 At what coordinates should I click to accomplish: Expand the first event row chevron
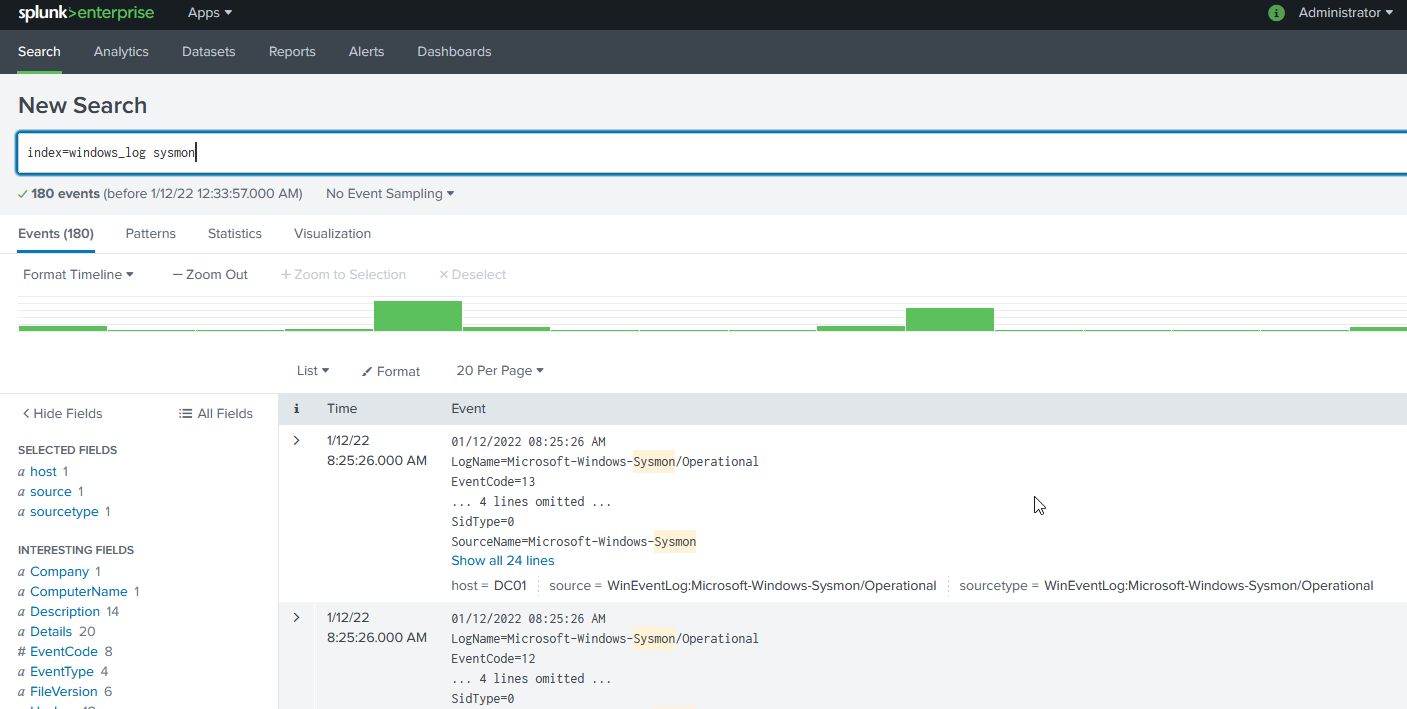pos(296,441)
